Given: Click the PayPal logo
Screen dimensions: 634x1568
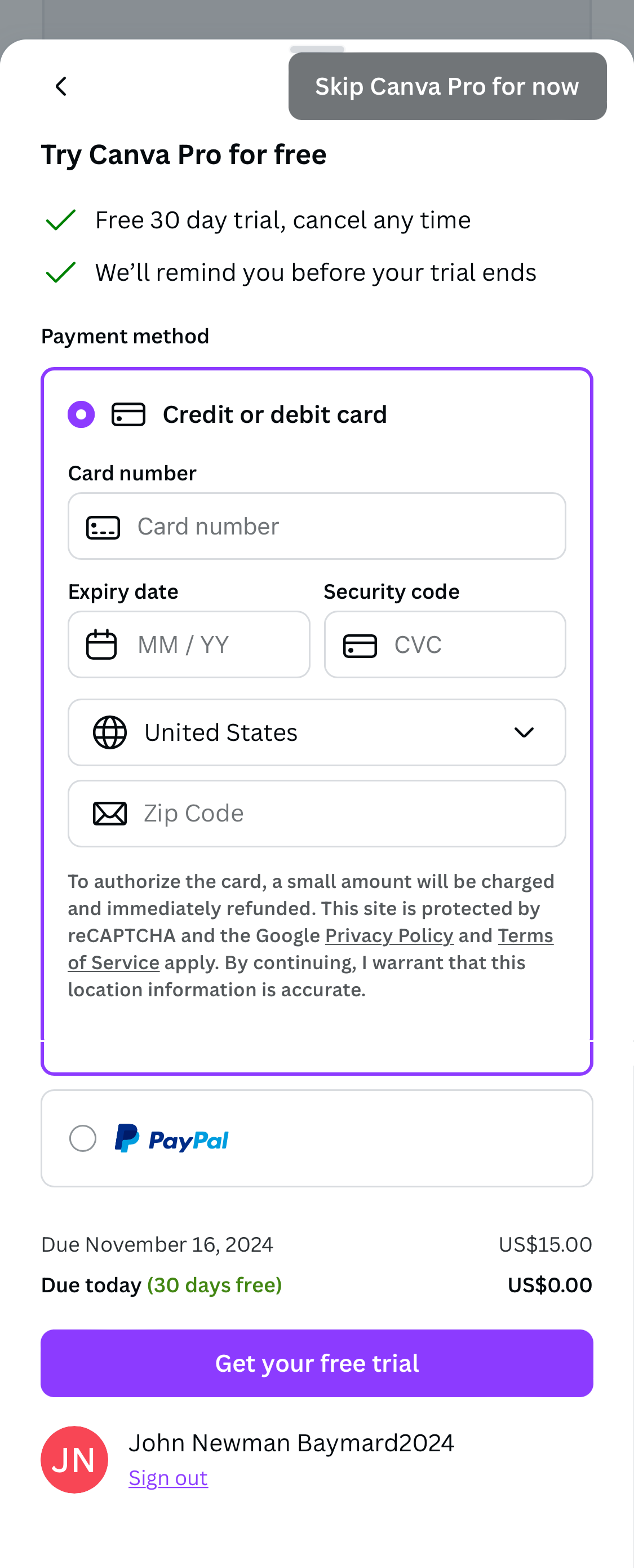Looking at the screenshot, I should [x=171, y=1138].
